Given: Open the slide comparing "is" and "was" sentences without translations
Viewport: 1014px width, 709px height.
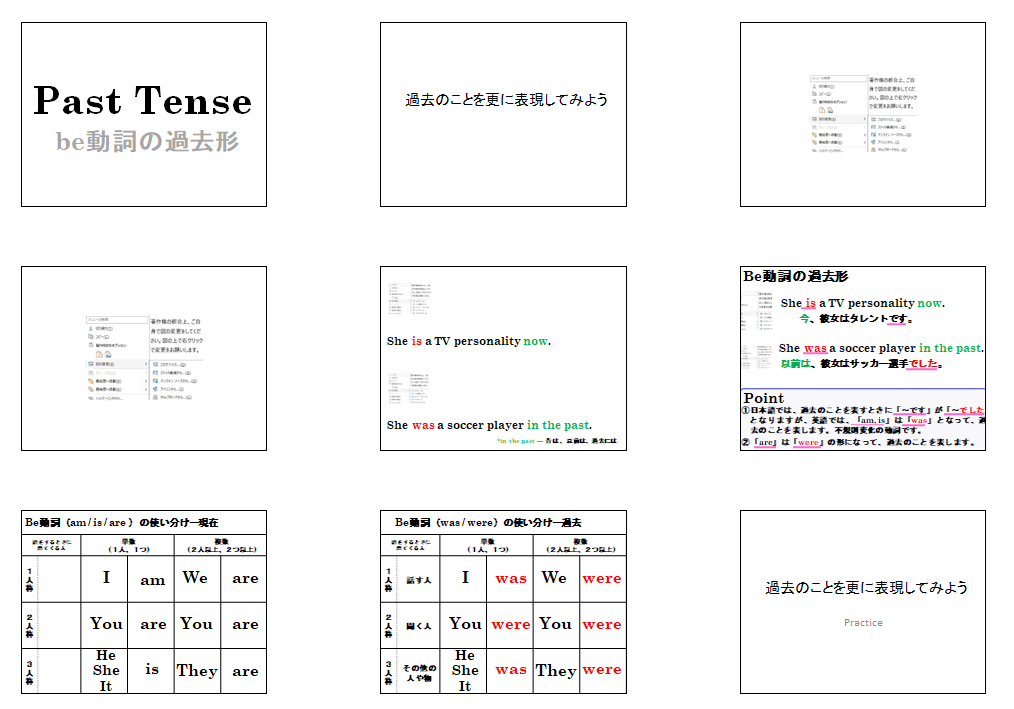Looking at the screenshot, I should tap(503, 358).
